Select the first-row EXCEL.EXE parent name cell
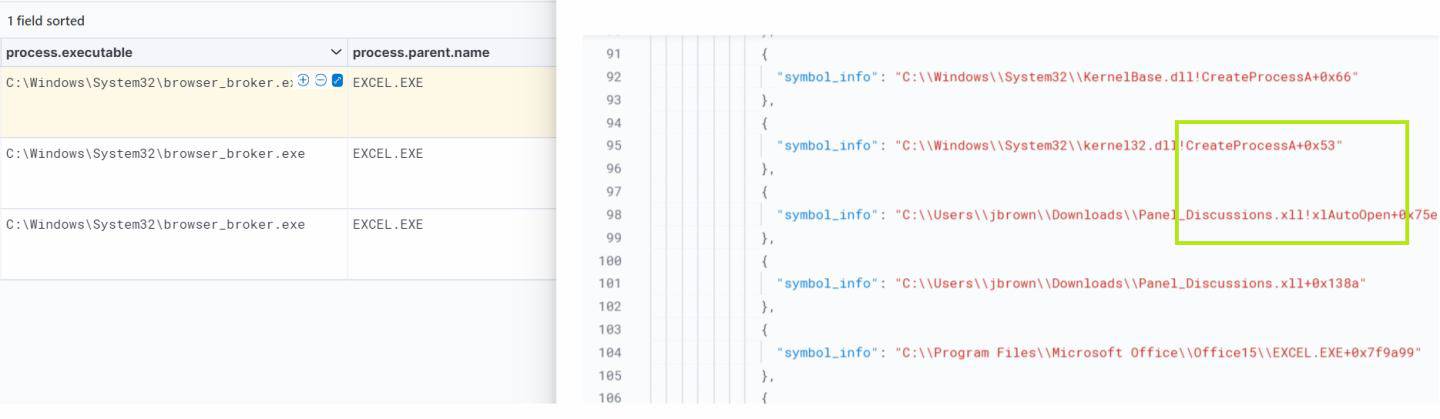 click(x=388, y=83)
